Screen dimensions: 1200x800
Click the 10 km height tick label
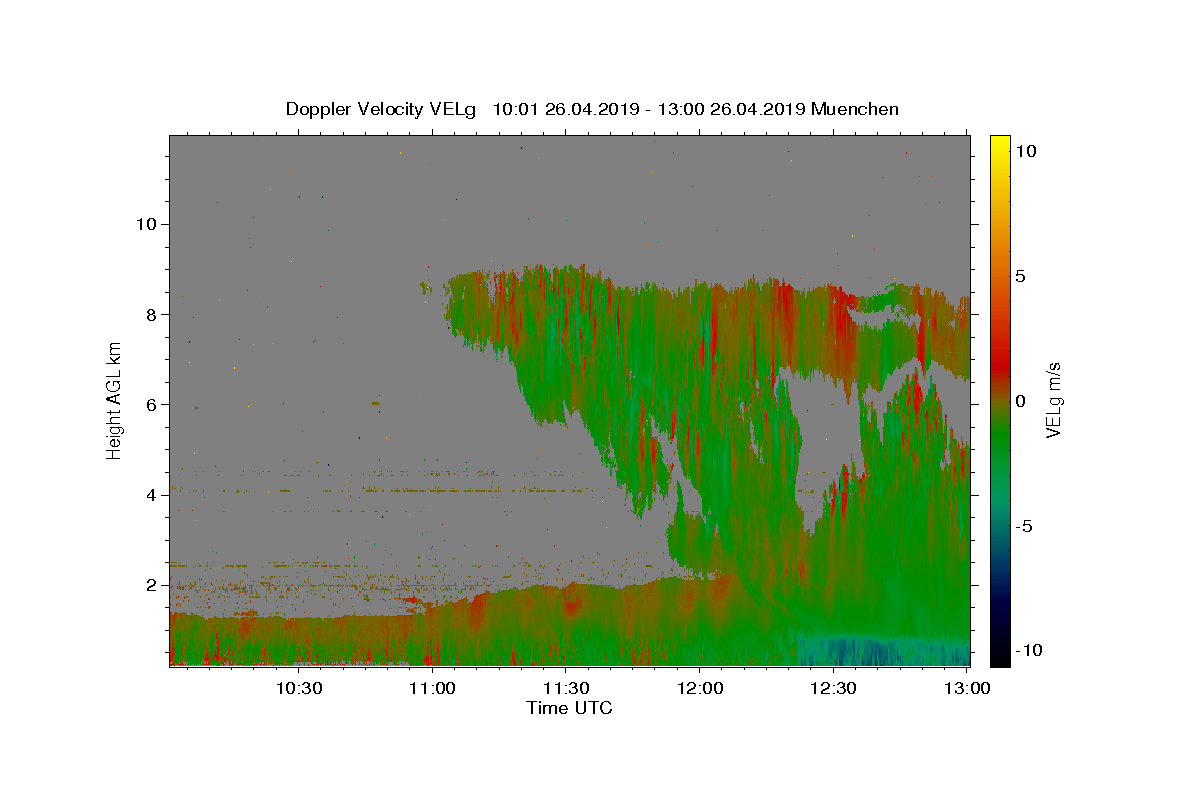click(146, 224)
